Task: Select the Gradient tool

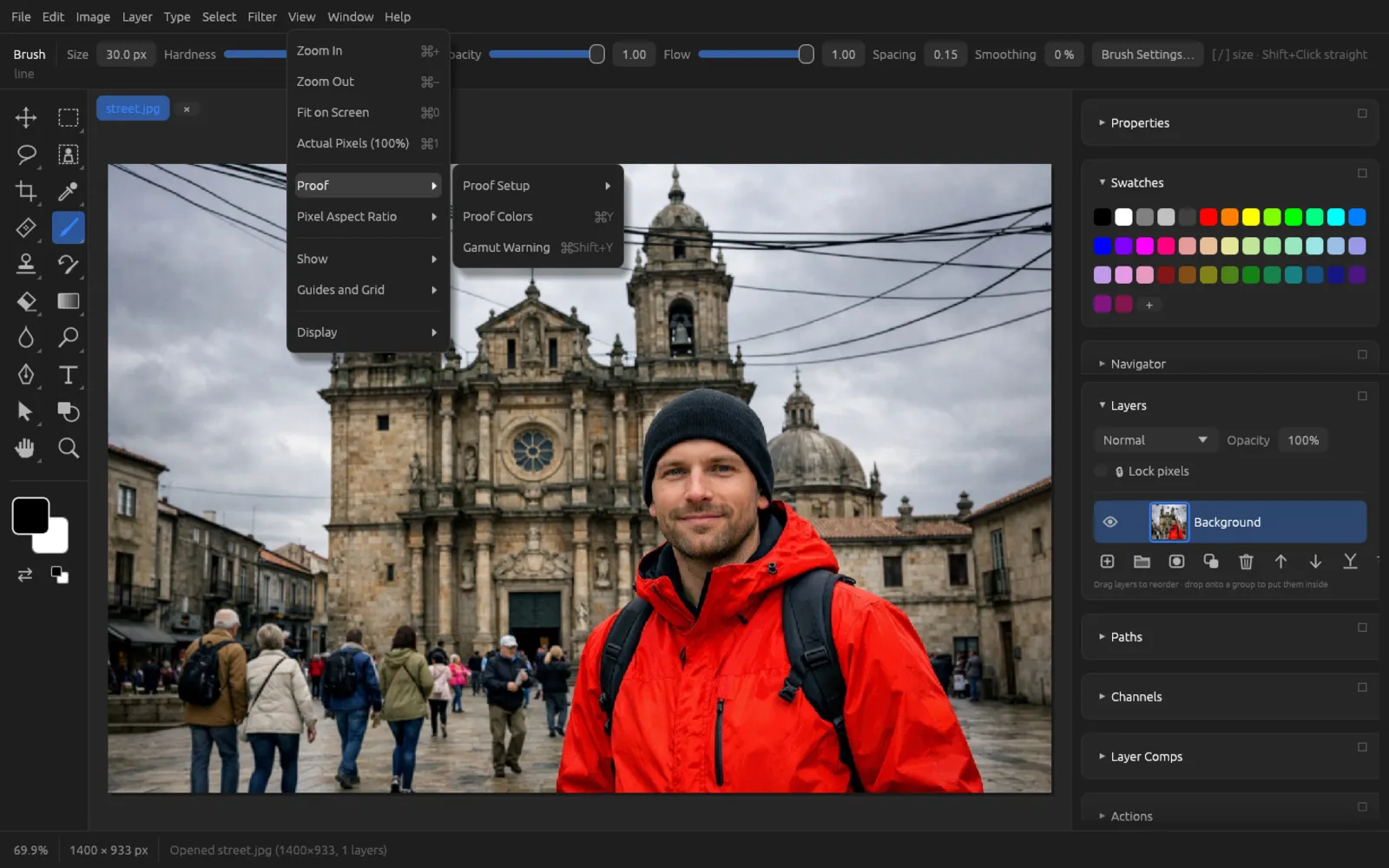Action: 69,301
